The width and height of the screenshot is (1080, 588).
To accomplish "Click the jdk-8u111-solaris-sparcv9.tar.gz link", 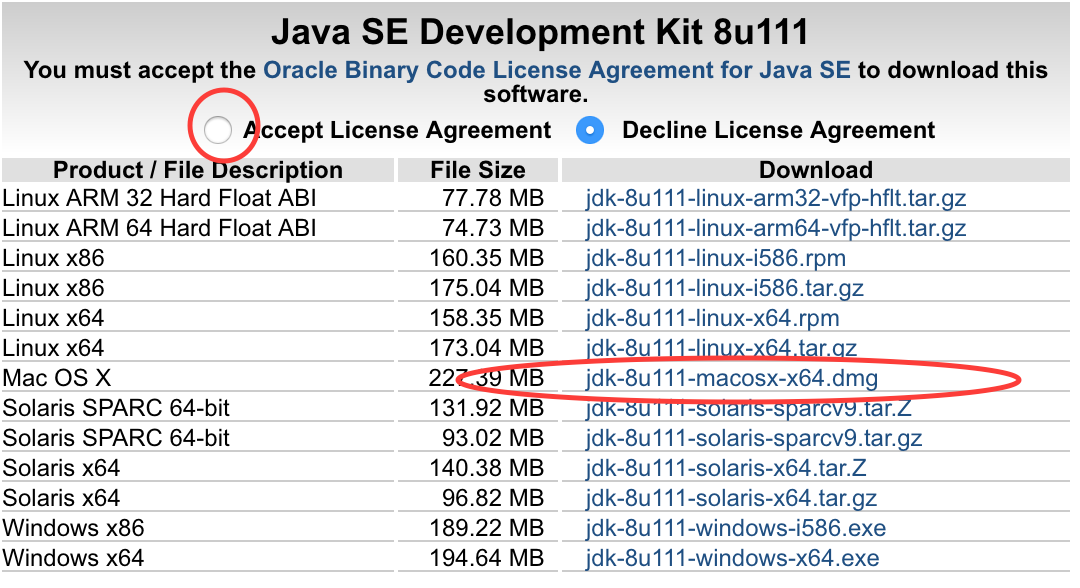I will click(x=754, y=438).
